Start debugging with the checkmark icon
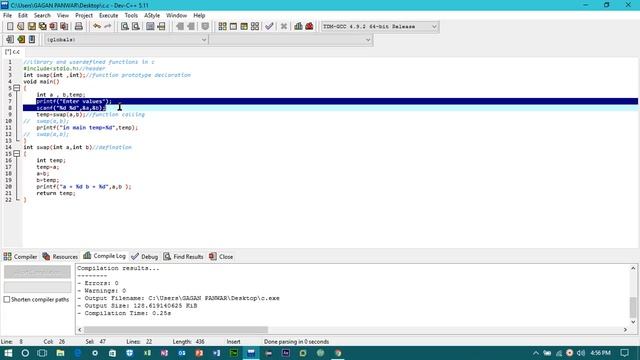This screenshot has height=360, width=640. 269,27
